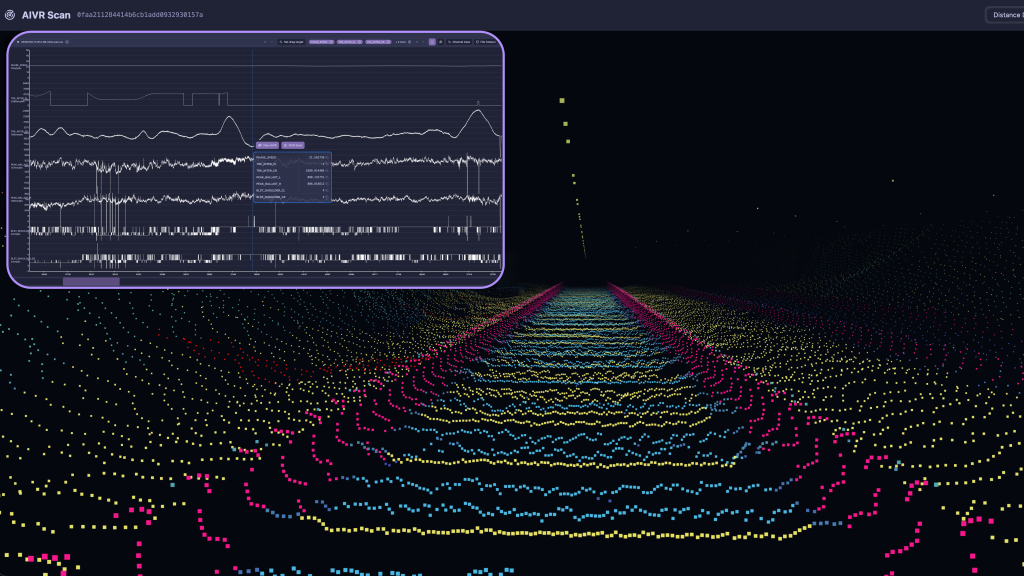Viewport: 1024px width, 576px height.
Task: Click the AIVR Scan logo icon
Action: 10,15
